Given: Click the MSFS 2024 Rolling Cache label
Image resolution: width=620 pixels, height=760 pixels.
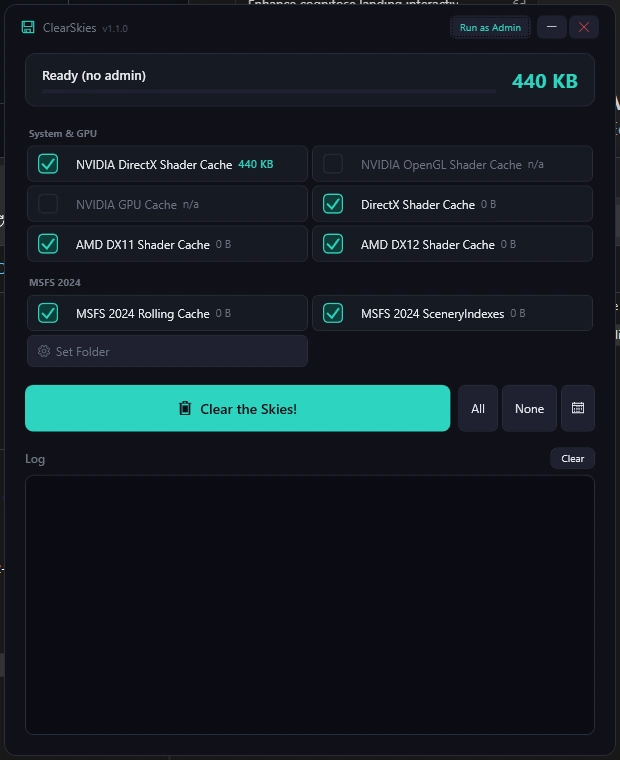Looking at the screenshot, I should click(143, 314).
